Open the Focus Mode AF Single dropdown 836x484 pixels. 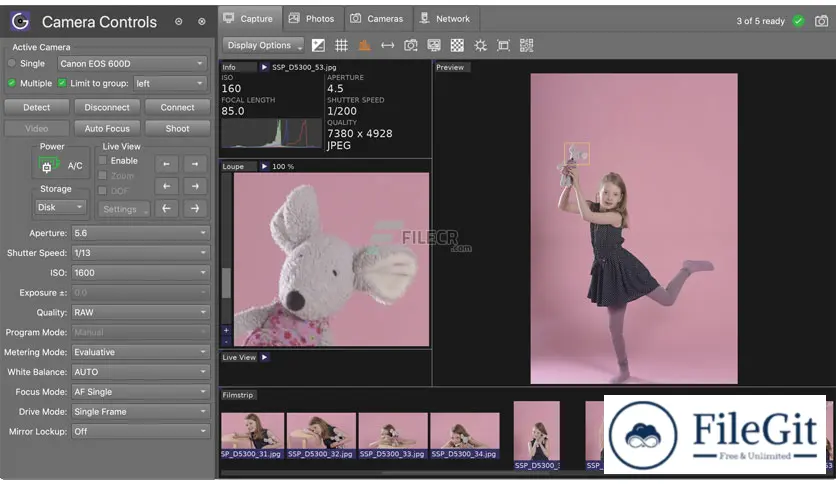141,392
